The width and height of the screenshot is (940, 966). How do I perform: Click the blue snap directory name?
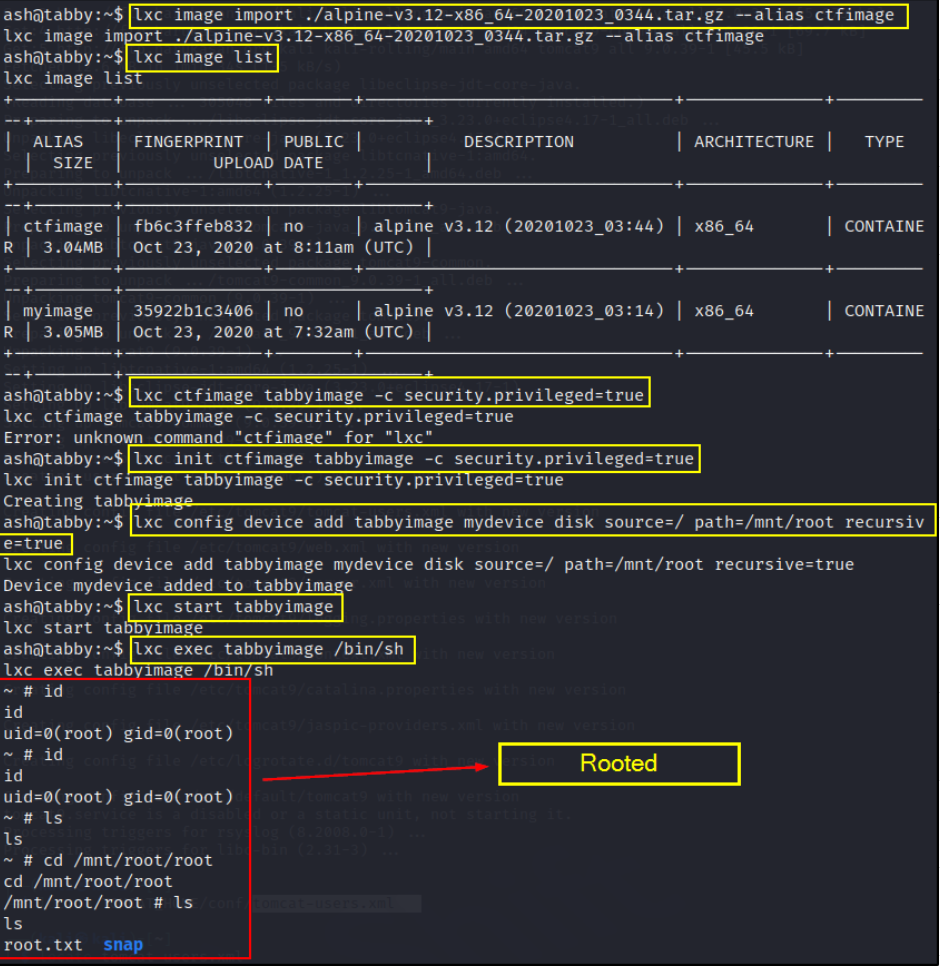123,944
